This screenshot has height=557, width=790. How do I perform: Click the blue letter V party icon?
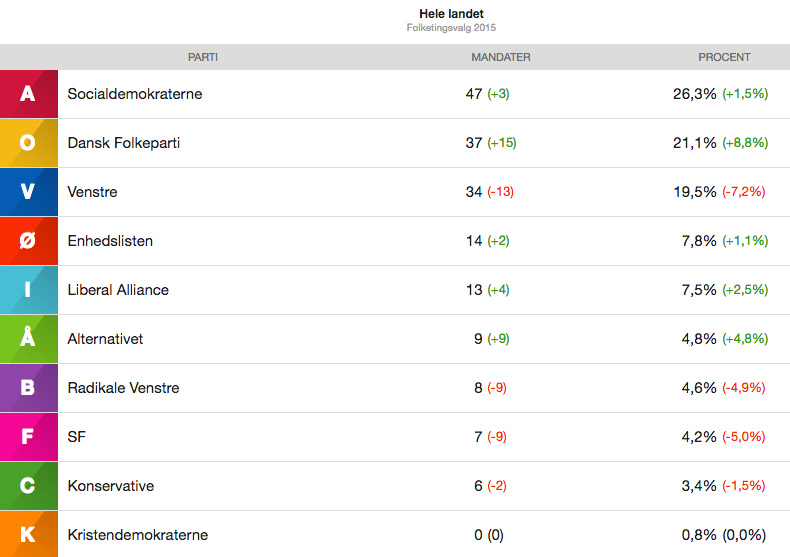(28, 192)
